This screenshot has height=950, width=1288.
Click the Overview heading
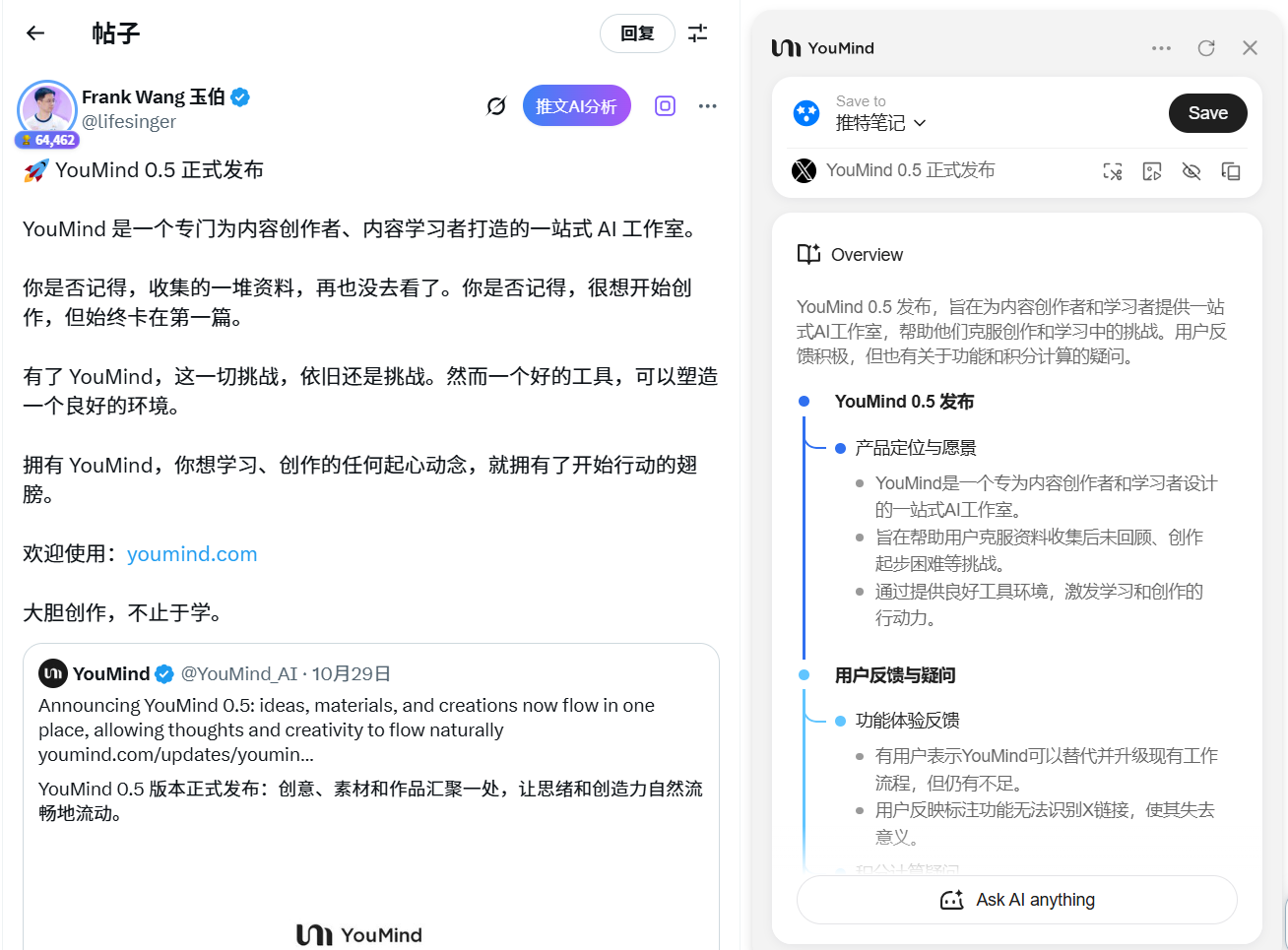[x=867, y=255]
